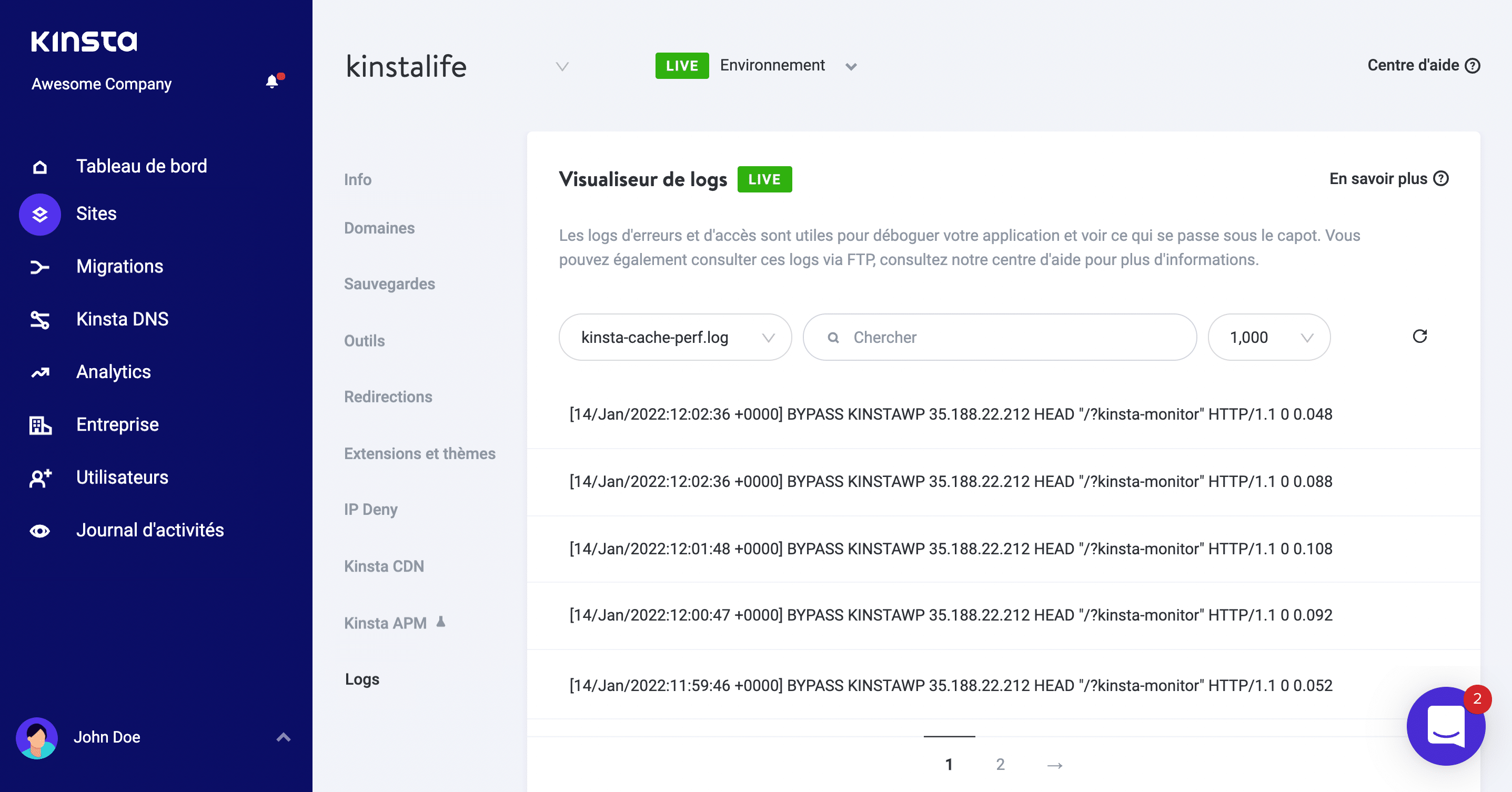This screenshot has width=1512, height=792.
Task: Click the help icon next to En savoir plus
Action: point(1441,178)
